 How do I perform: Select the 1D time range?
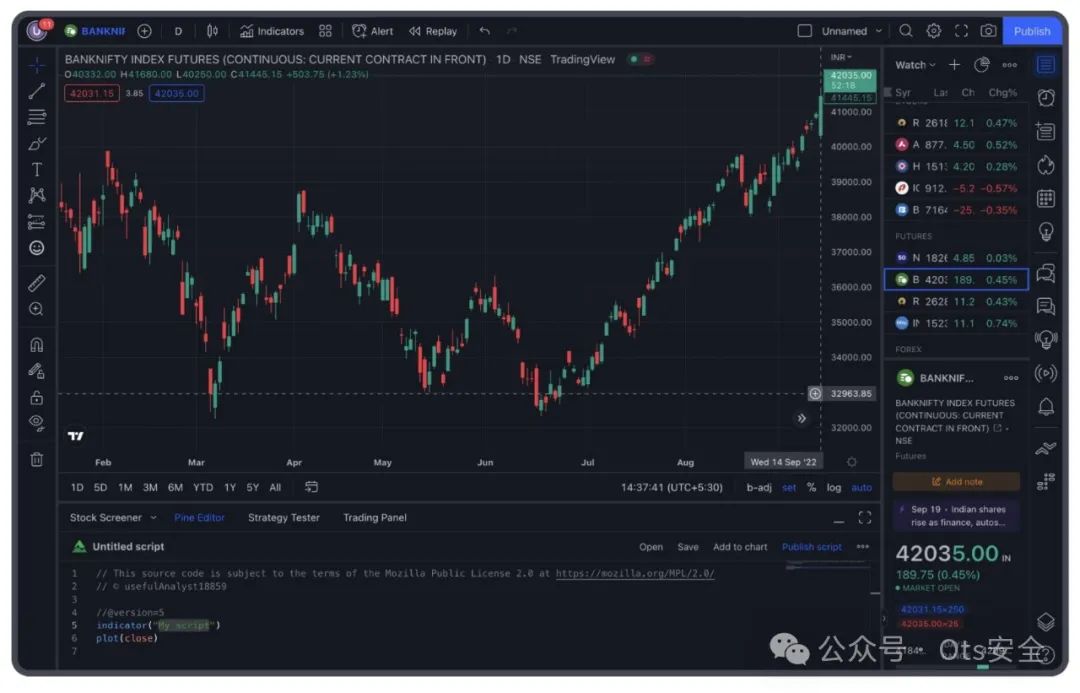pos(77,488)
